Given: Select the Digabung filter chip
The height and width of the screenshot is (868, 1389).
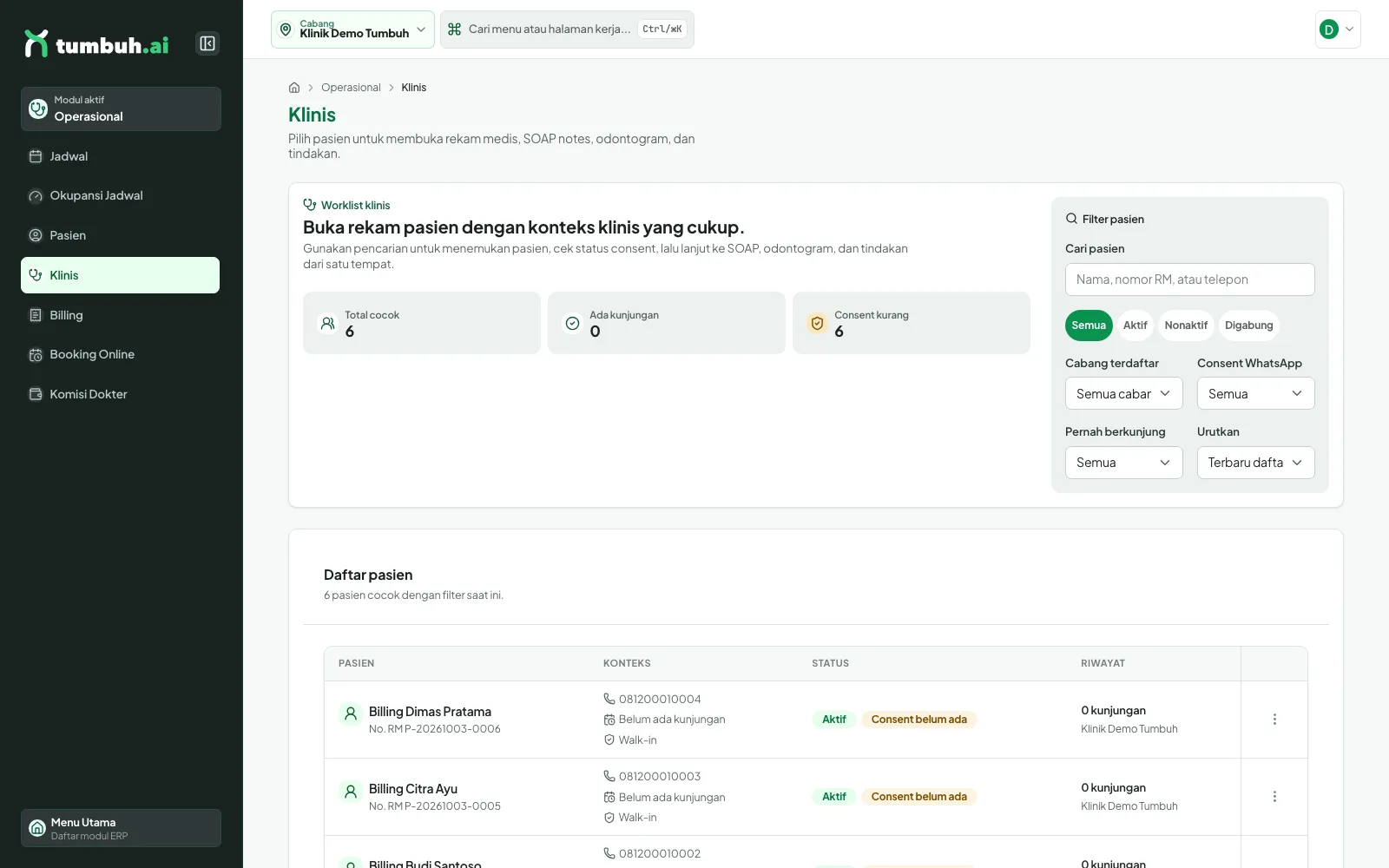Looking at the screenshot, I should click(x=1248, y=325).
